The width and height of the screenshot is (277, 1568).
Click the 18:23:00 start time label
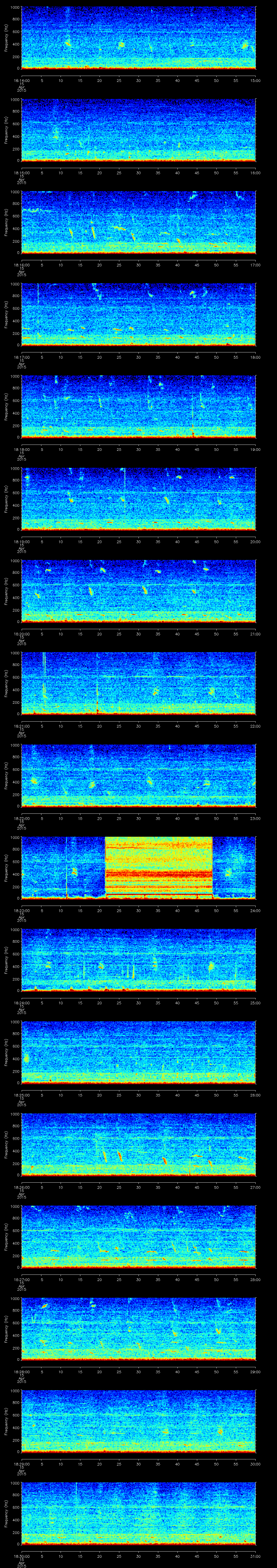[21, 910]
